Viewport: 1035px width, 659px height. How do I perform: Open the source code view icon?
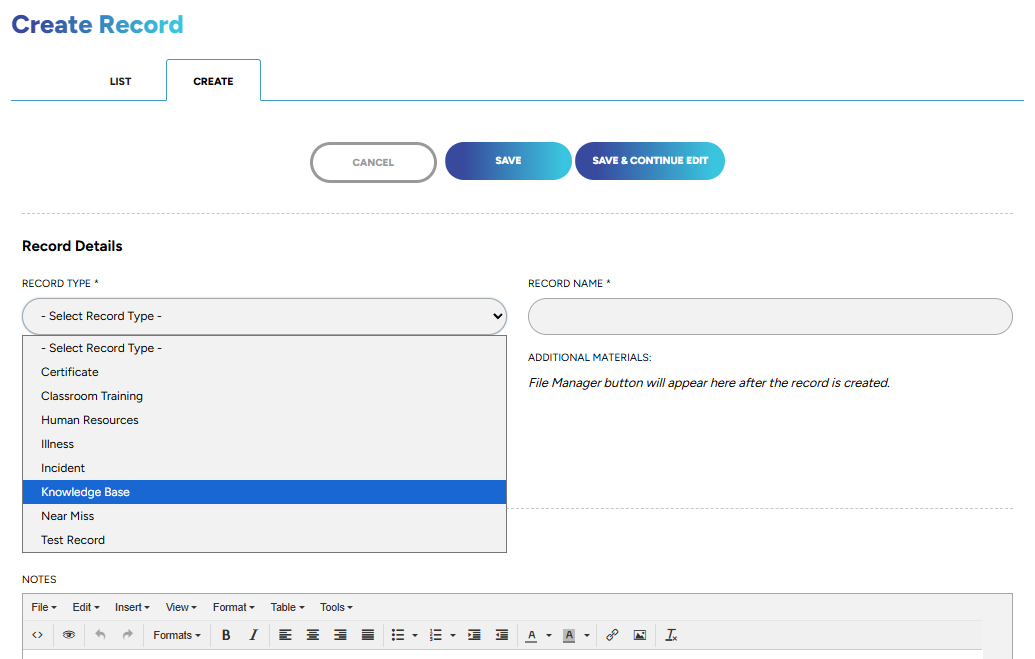point(38,635)
